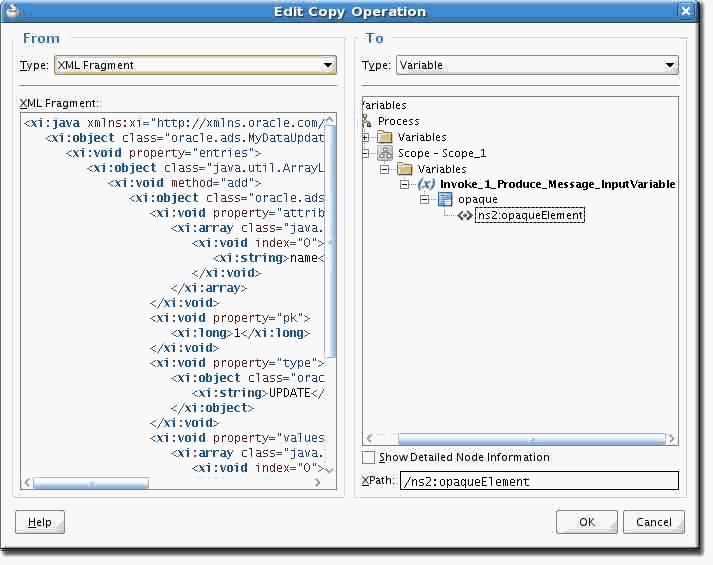Click the Cancel button
Screen dimensions: 713x565
coord(653,522)
